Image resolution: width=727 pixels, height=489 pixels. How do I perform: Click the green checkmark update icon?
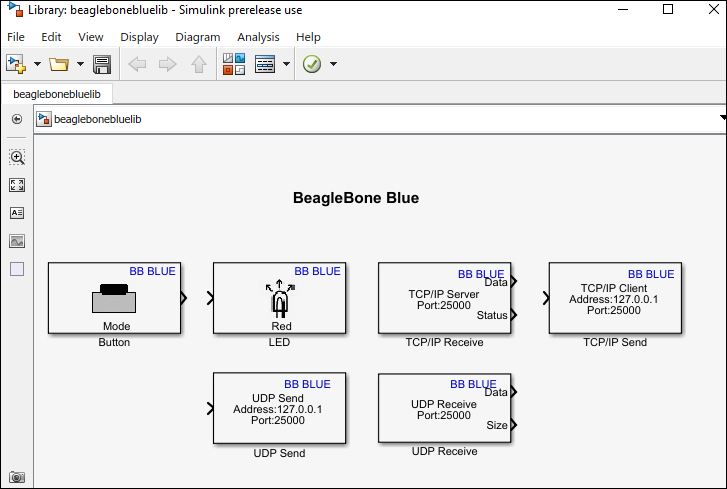tap(312, 64)
